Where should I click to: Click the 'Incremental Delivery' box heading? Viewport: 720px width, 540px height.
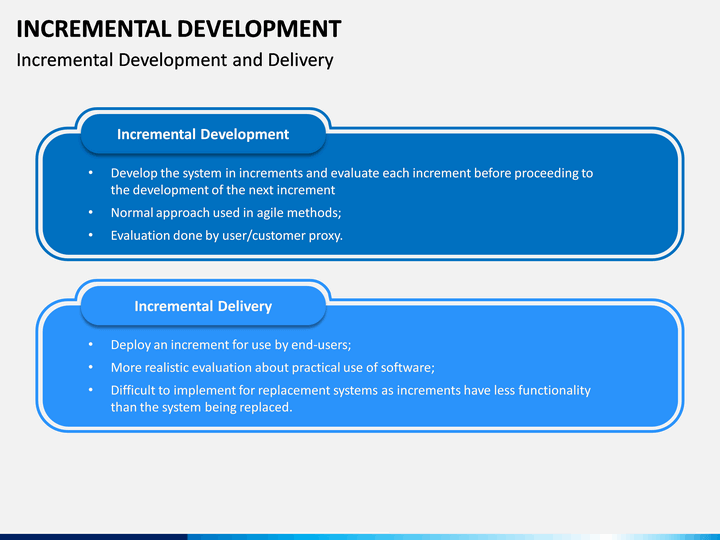click(203, 306)
